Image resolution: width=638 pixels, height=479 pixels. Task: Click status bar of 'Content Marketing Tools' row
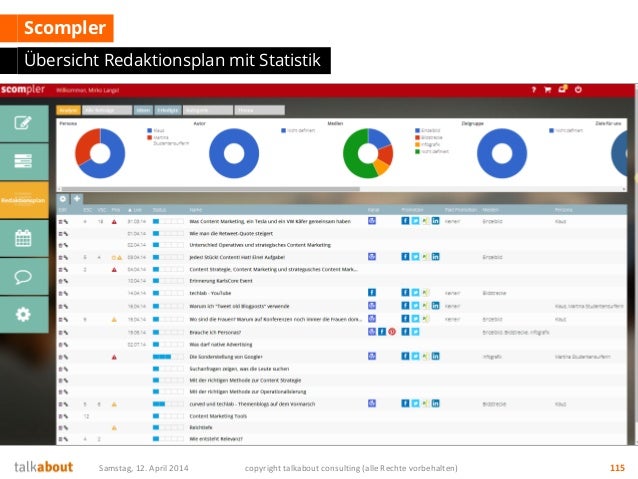168,416
